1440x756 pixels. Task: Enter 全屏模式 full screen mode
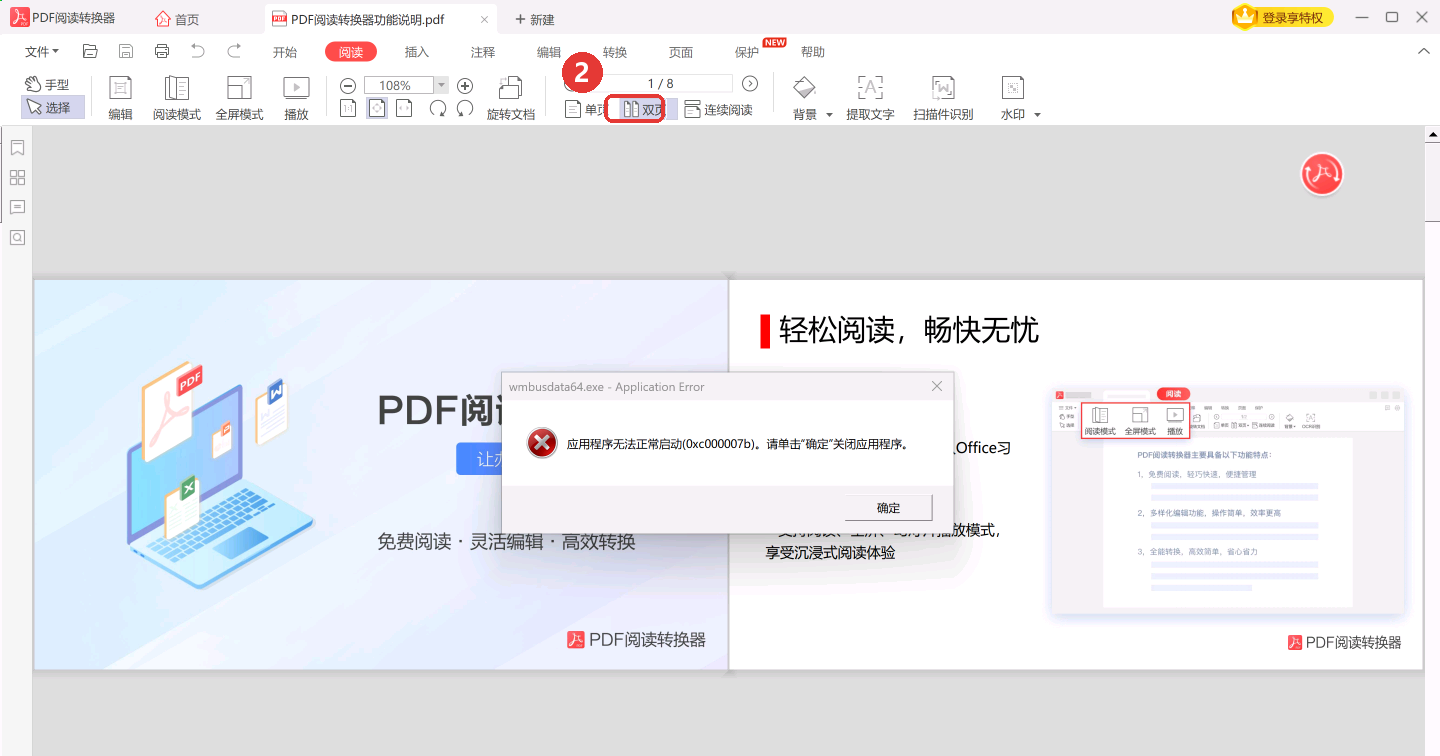click(239, 98)
